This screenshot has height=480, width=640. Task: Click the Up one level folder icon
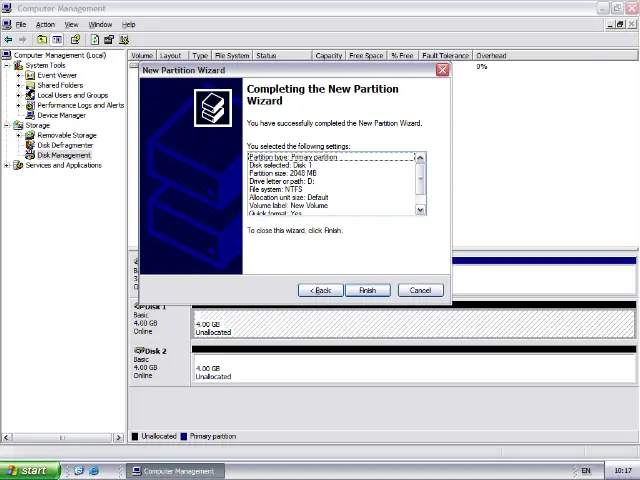point(42,40)
